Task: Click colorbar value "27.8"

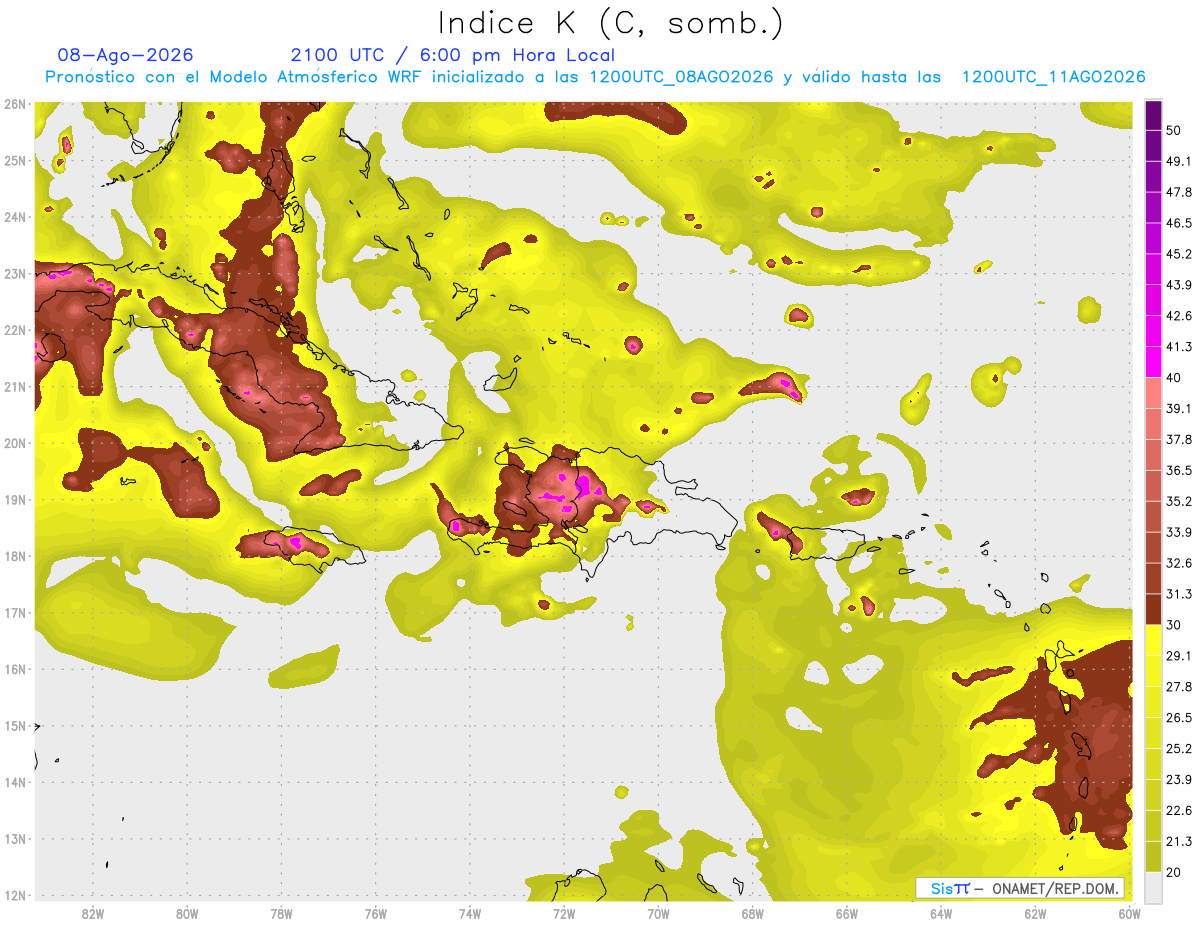Action: 1179,687
